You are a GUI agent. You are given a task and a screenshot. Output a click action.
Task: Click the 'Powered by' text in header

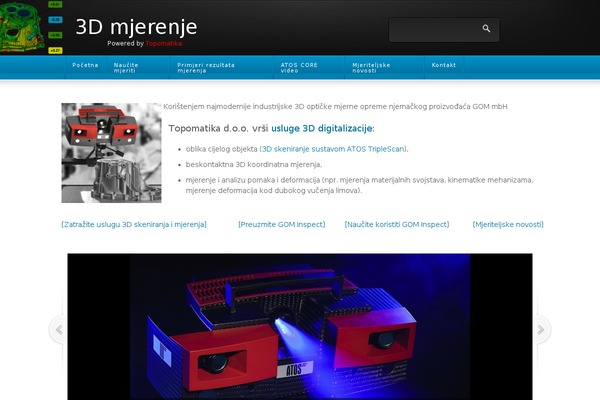(x=125, y=43)
